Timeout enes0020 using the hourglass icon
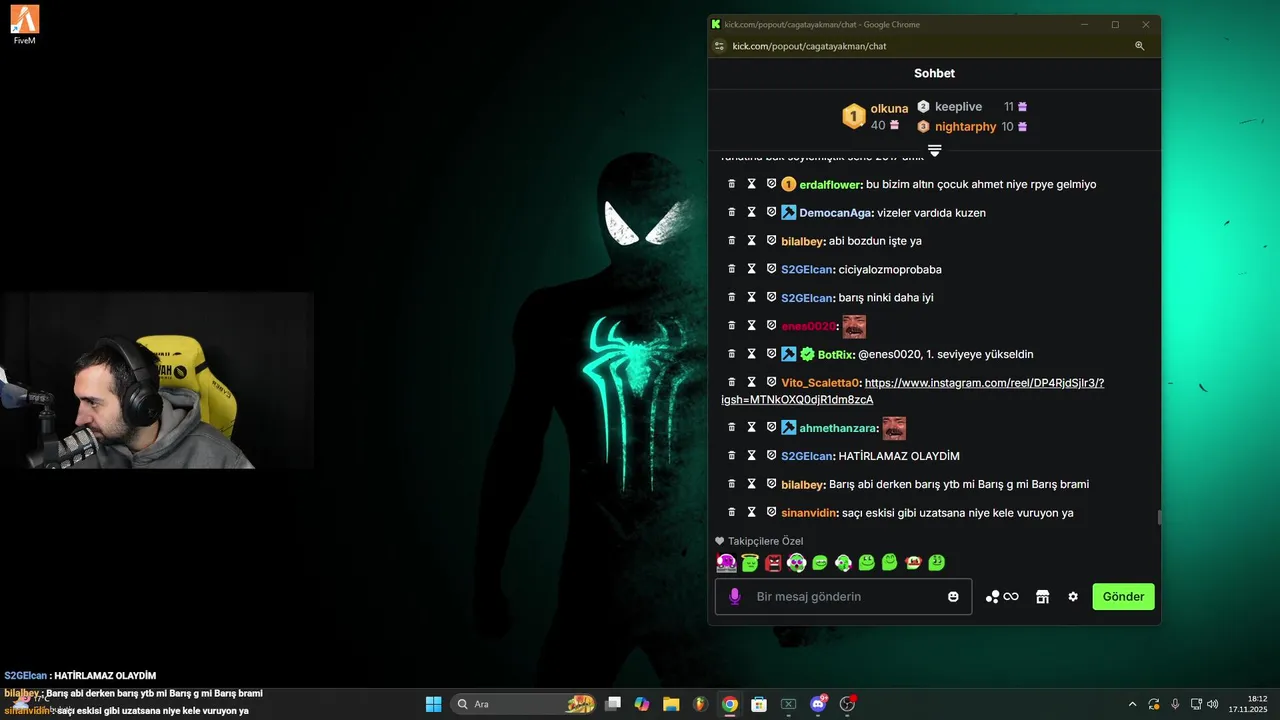The width and height of the screenshot is (1280, 720). coord(752,325)
